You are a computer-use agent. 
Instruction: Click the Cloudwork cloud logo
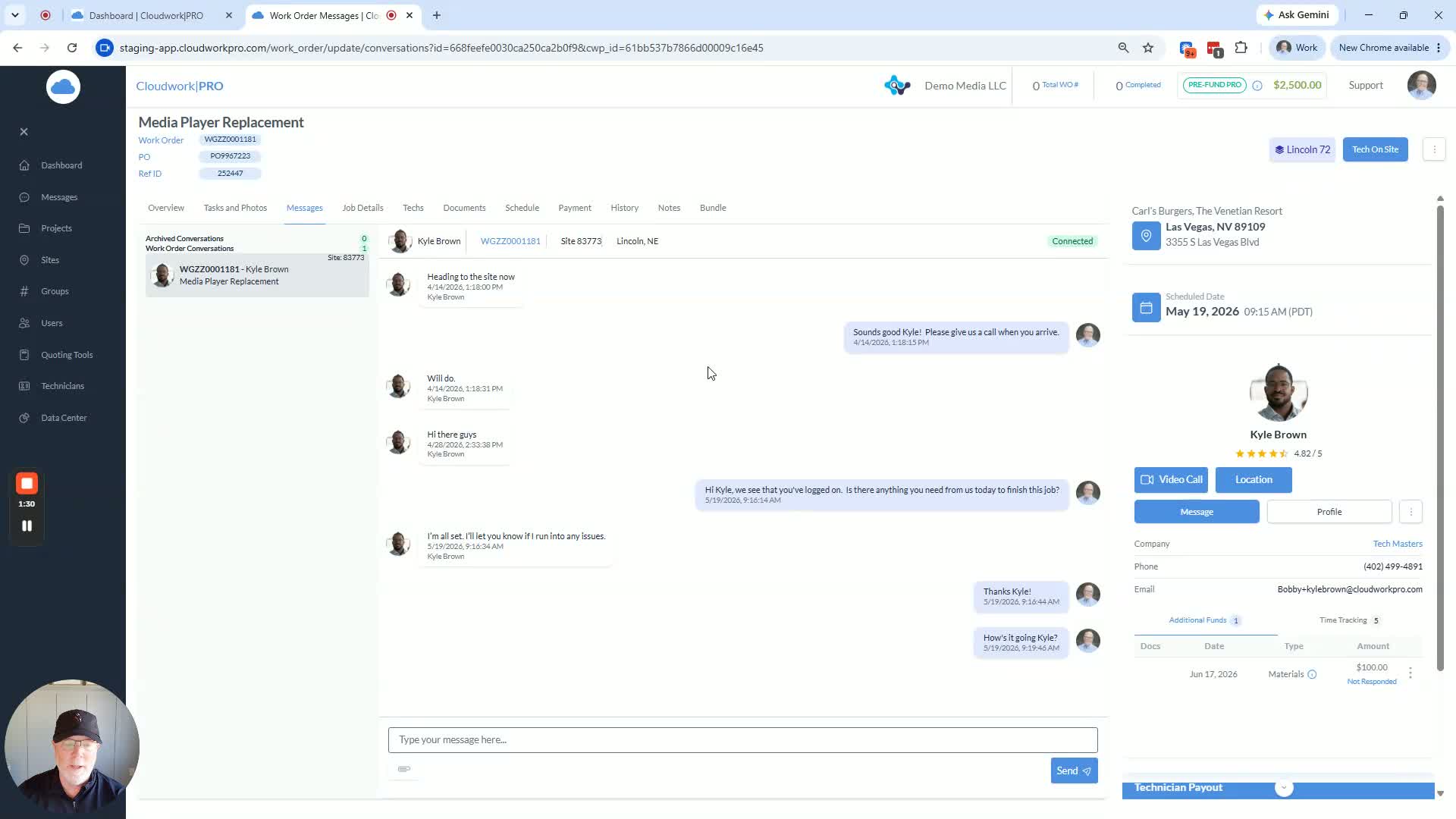pos(63,86)
